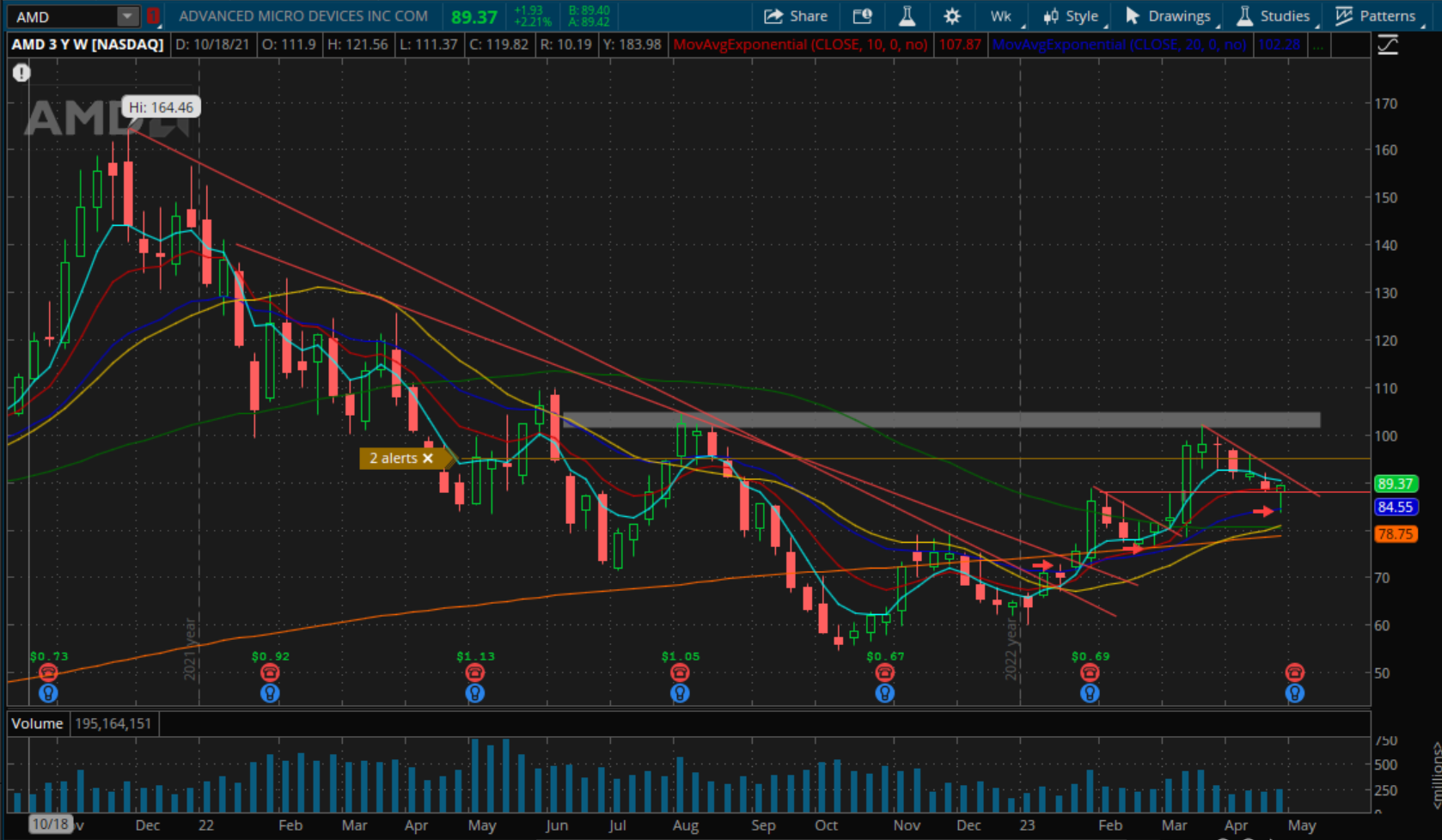Click the exclamation alert icon on chart
This screenshot has height=840, width=1442.
tap(21, 73)
